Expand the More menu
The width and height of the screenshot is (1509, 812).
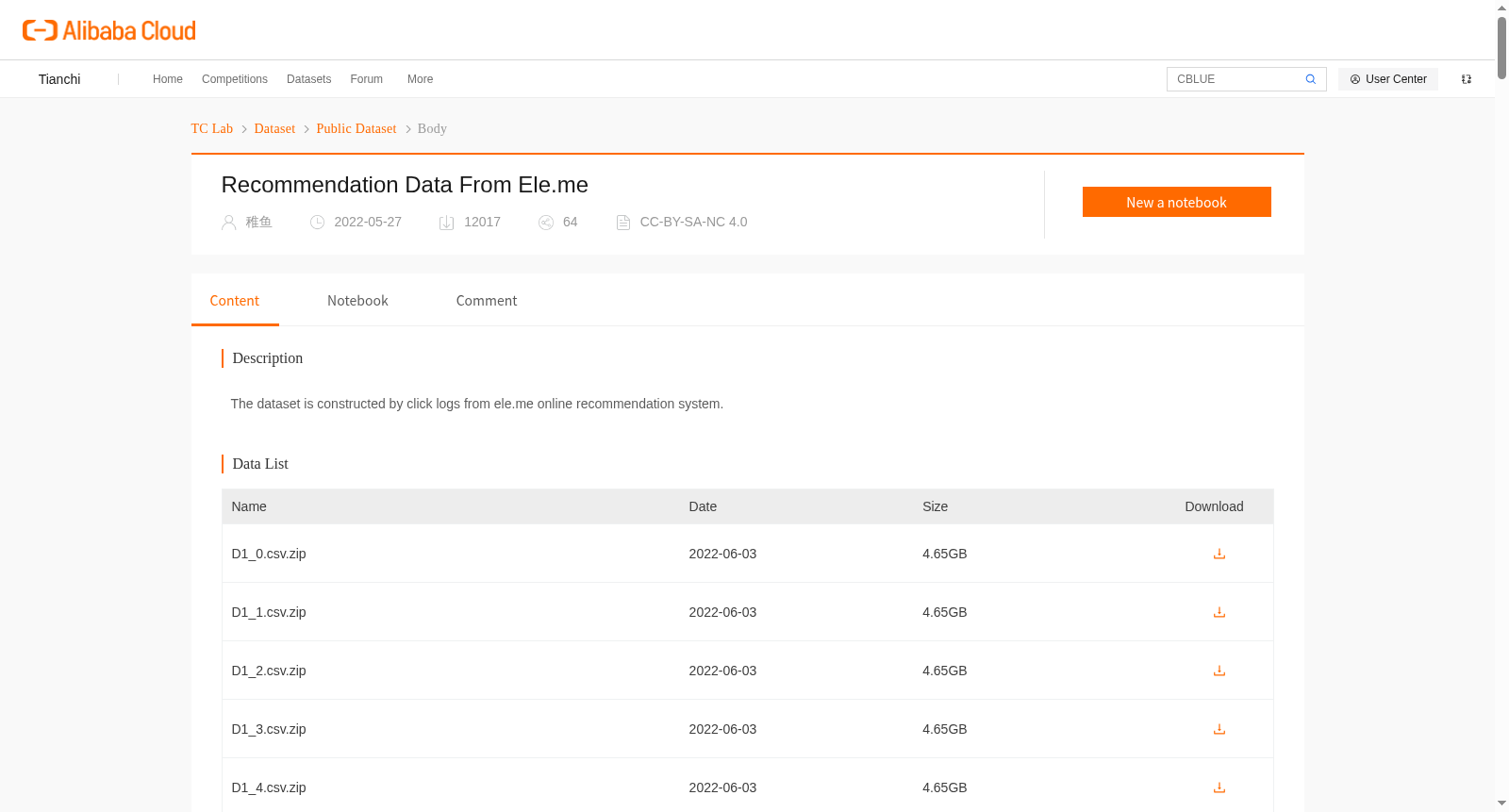pyautogui.click(x=421, y=79)
